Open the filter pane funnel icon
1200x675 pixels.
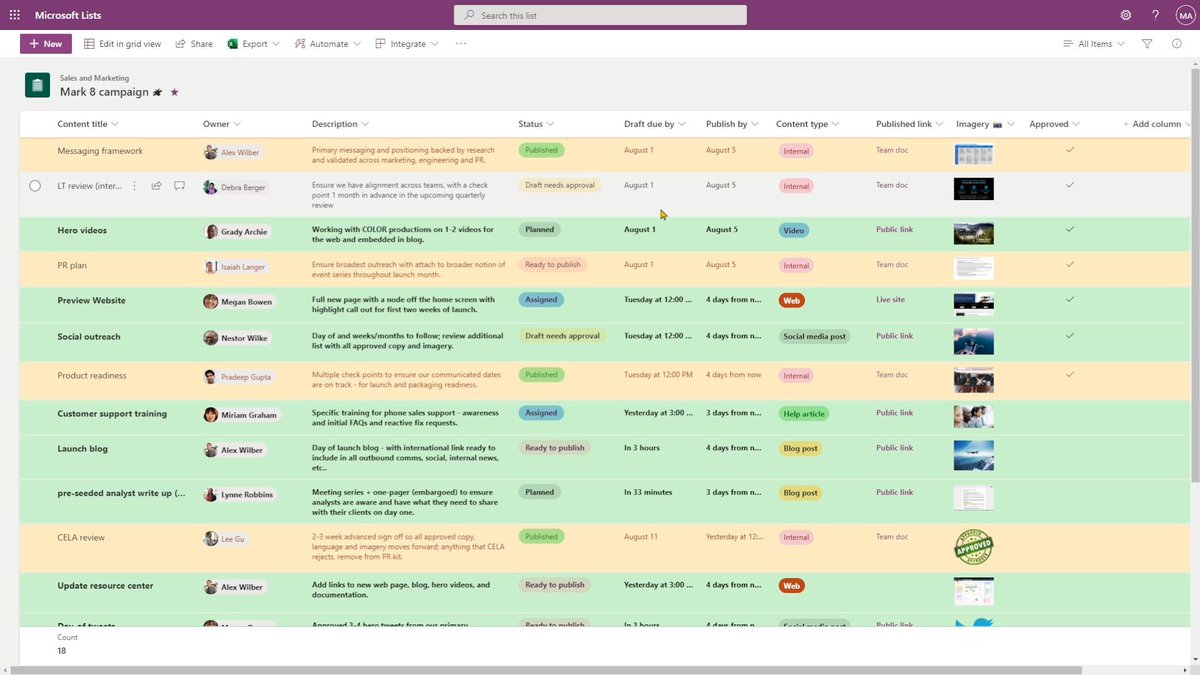[x=1147, y=44]
